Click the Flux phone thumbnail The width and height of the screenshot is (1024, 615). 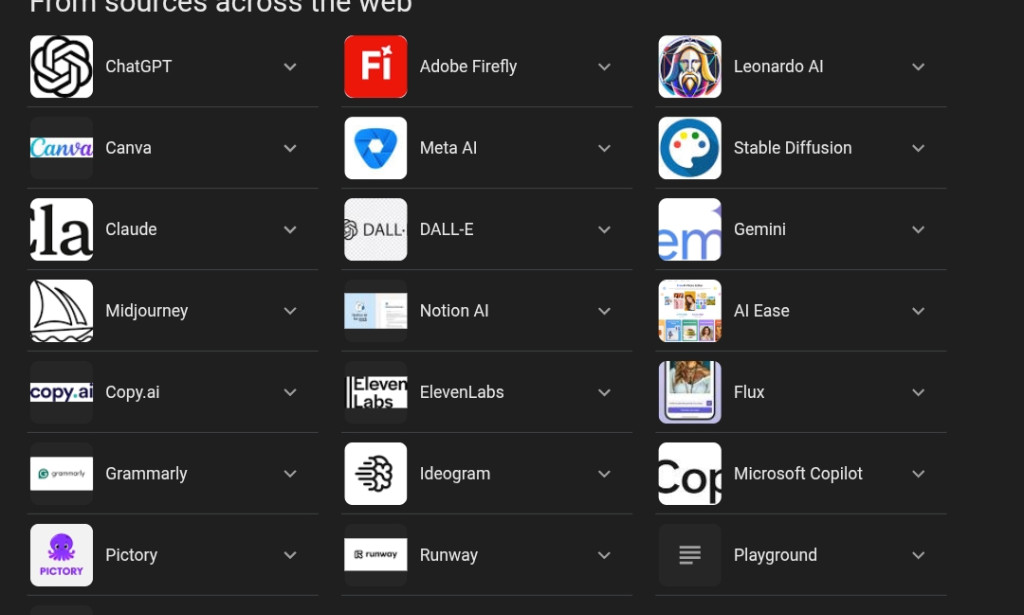tap(690, 392)
